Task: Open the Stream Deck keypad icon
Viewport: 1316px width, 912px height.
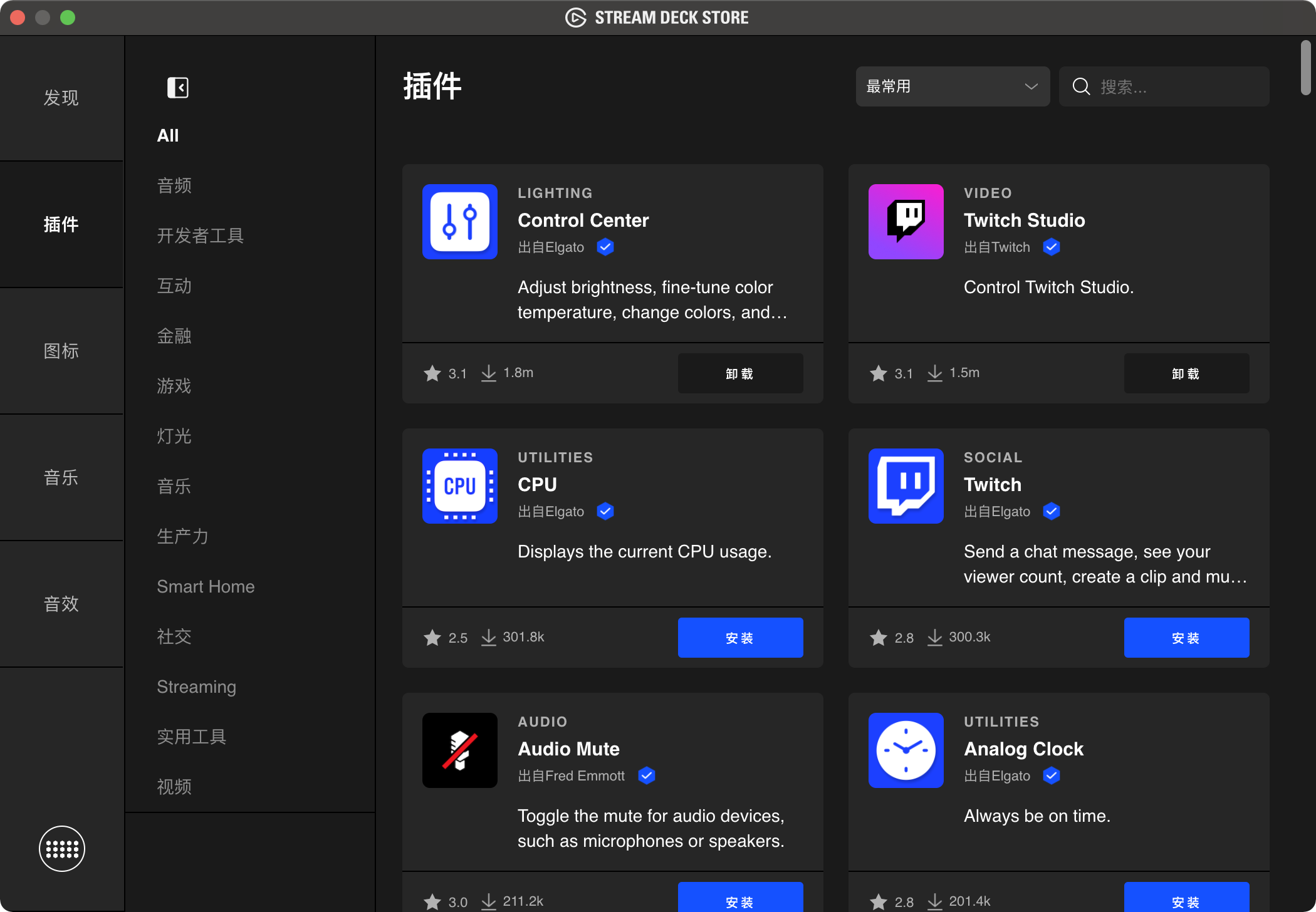Action: click(62, 849)
